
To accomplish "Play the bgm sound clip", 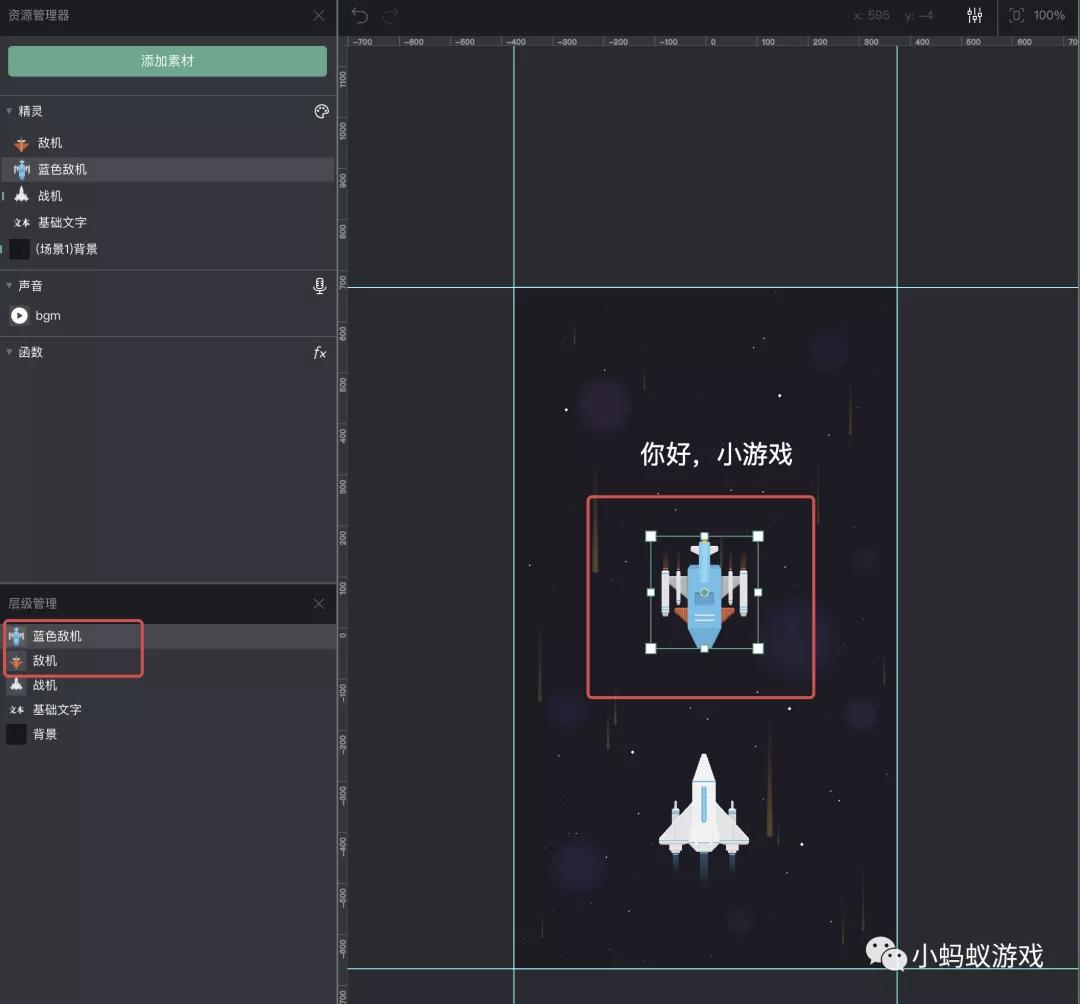I will coord(17,315).
